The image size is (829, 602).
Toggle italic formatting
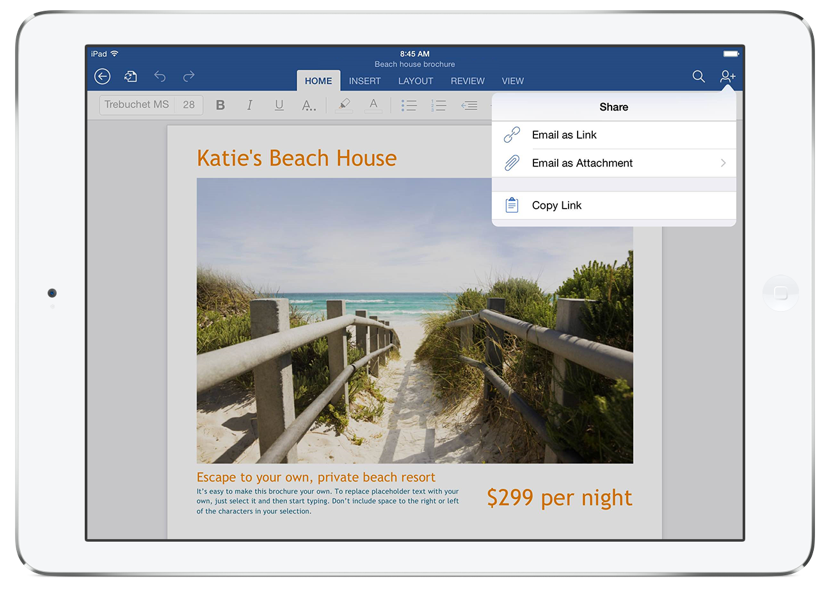250,105
